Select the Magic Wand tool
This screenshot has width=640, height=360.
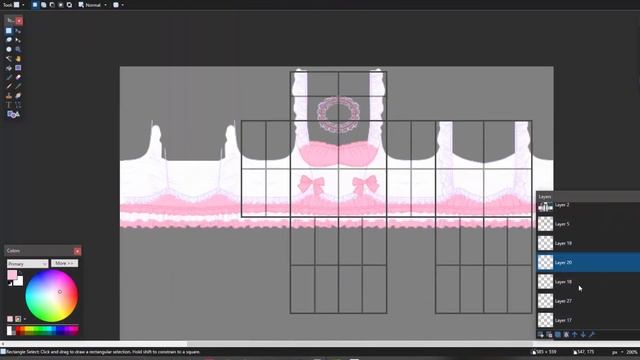pos(9,59)
